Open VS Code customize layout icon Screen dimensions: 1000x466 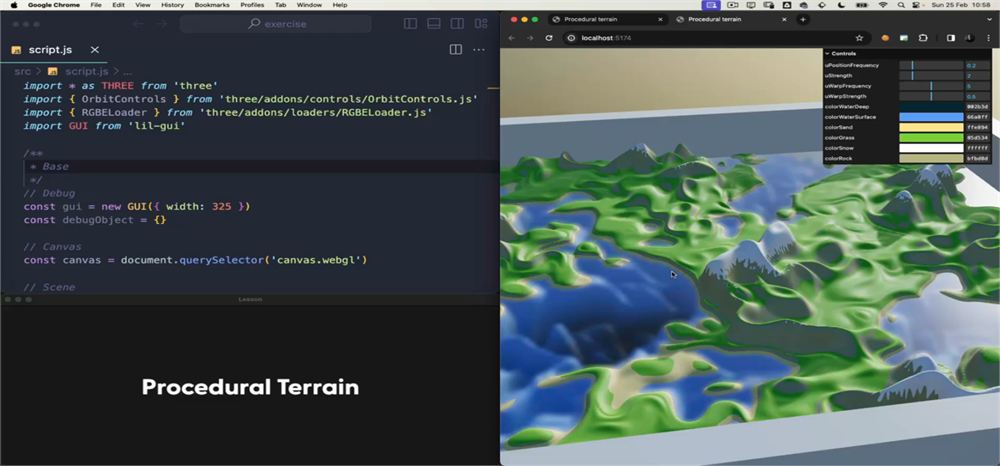(481, 24)
